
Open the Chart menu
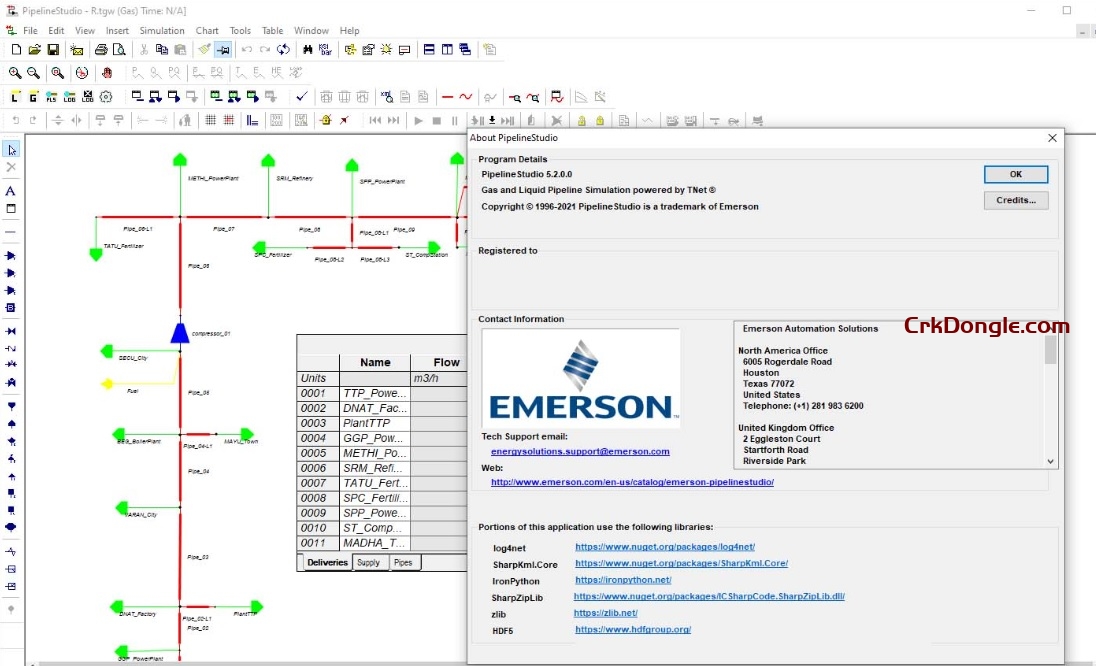206,30
